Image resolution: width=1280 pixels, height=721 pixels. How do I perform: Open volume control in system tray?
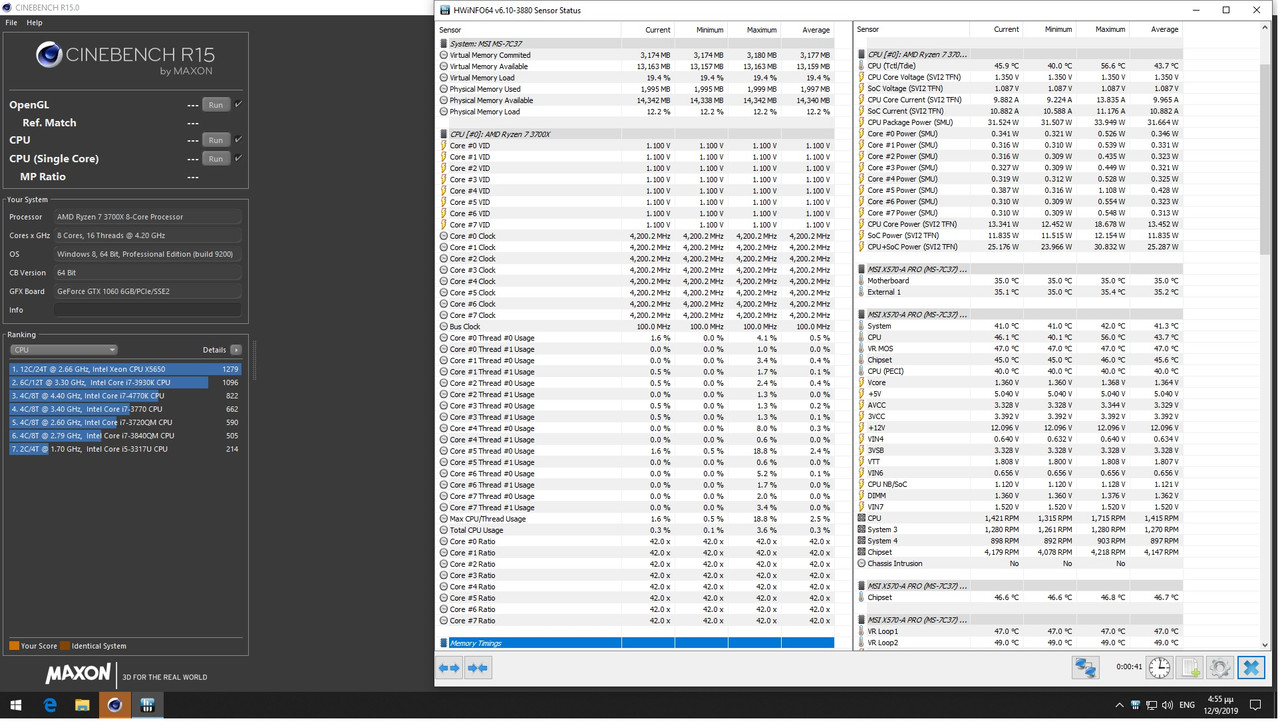(x=1167, y=706)
